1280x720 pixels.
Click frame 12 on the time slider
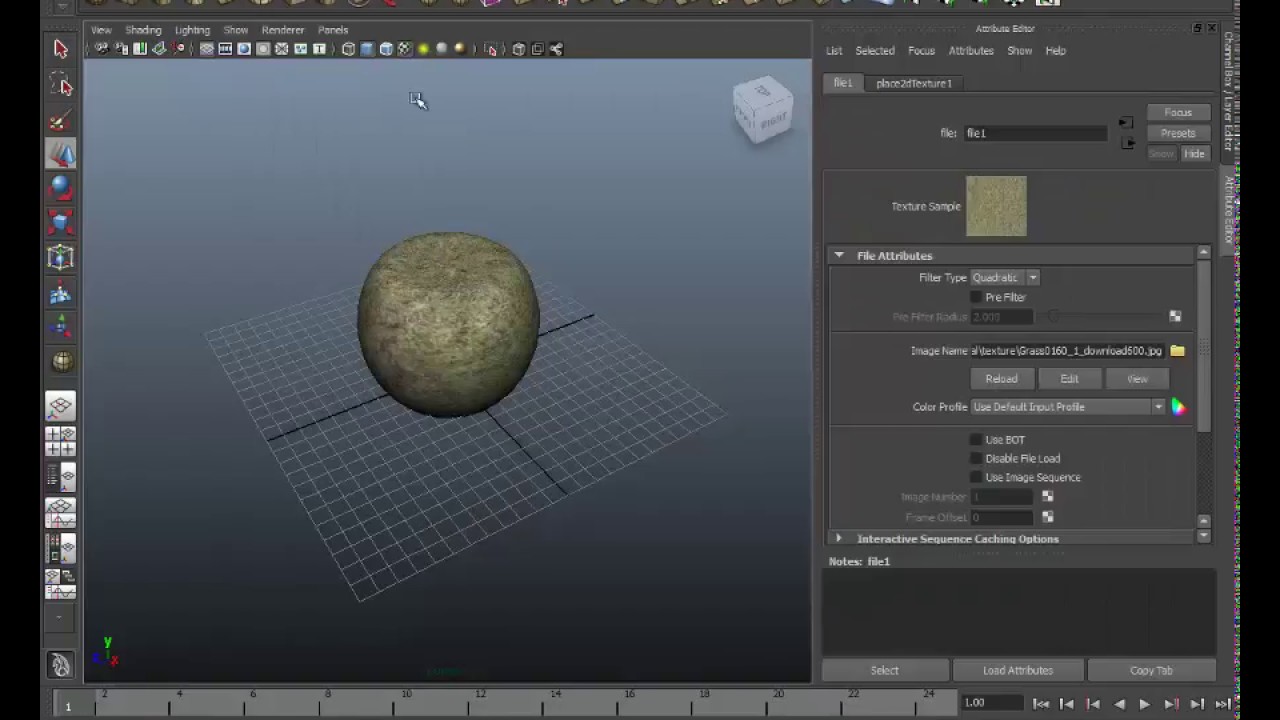pyautogui.click(x=481, y=703)
